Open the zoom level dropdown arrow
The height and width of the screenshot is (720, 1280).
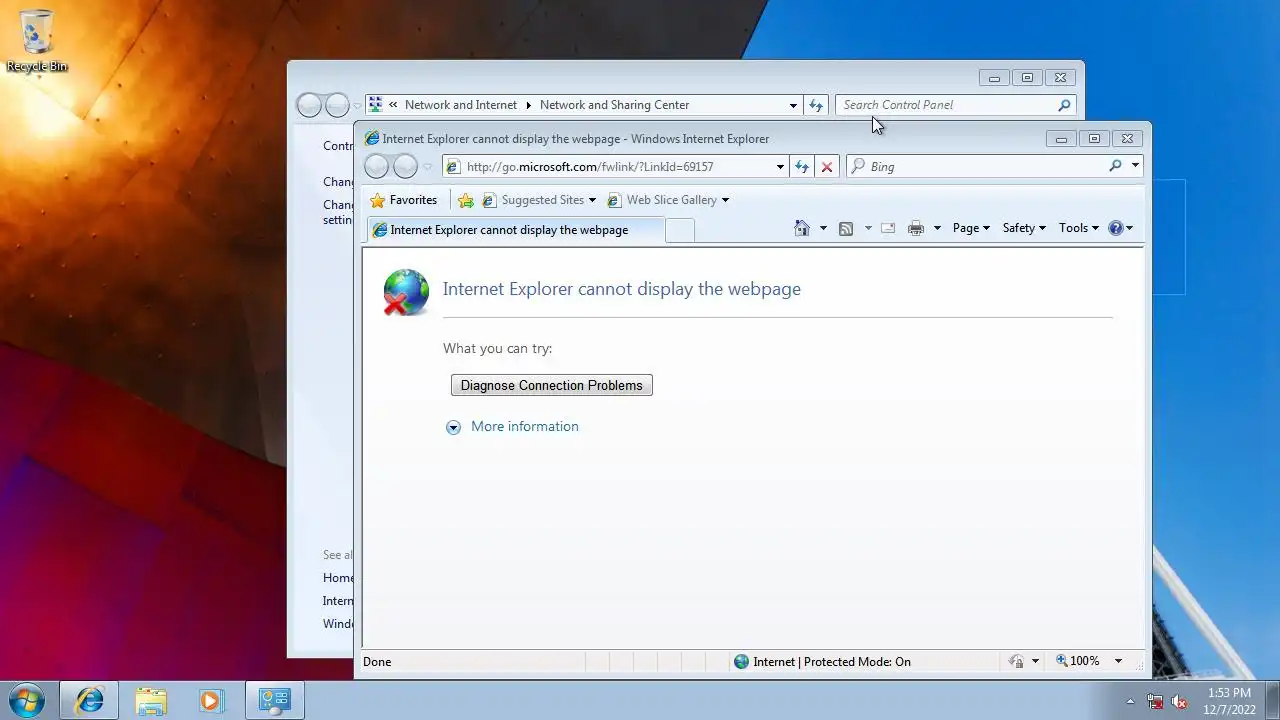(1118, 661)
